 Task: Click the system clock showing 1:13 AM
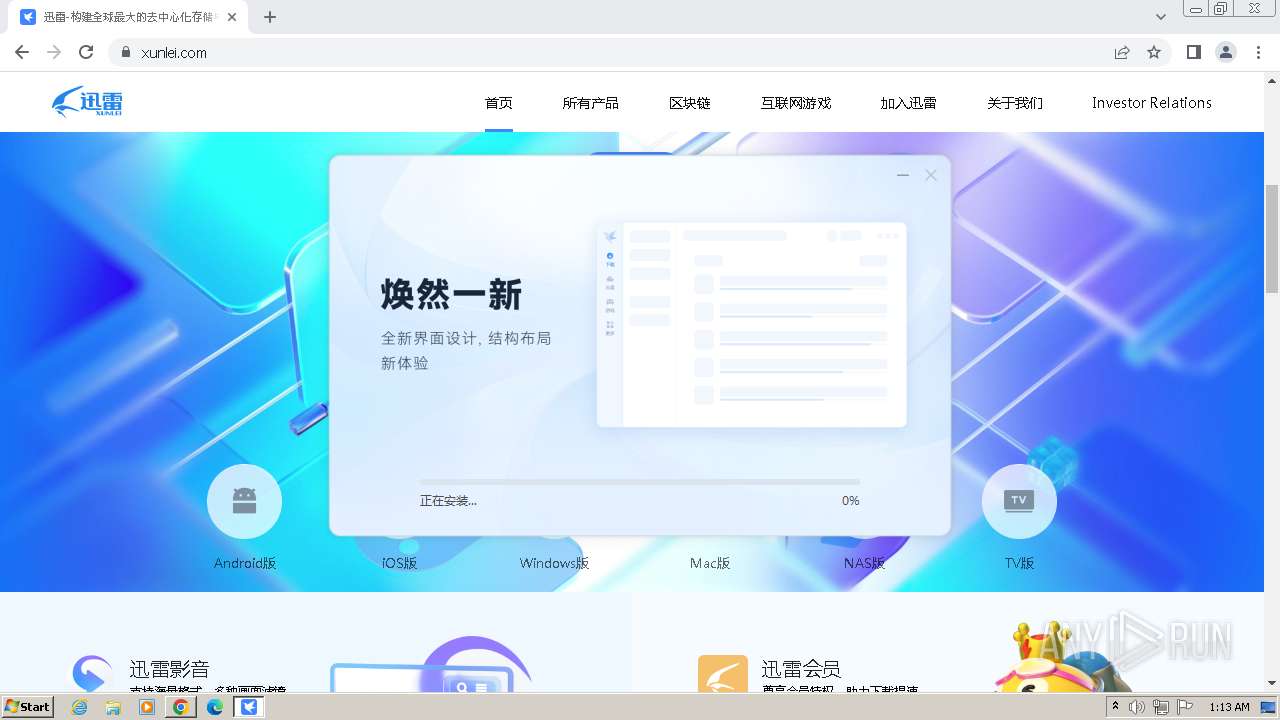(x=1229, y=707)
